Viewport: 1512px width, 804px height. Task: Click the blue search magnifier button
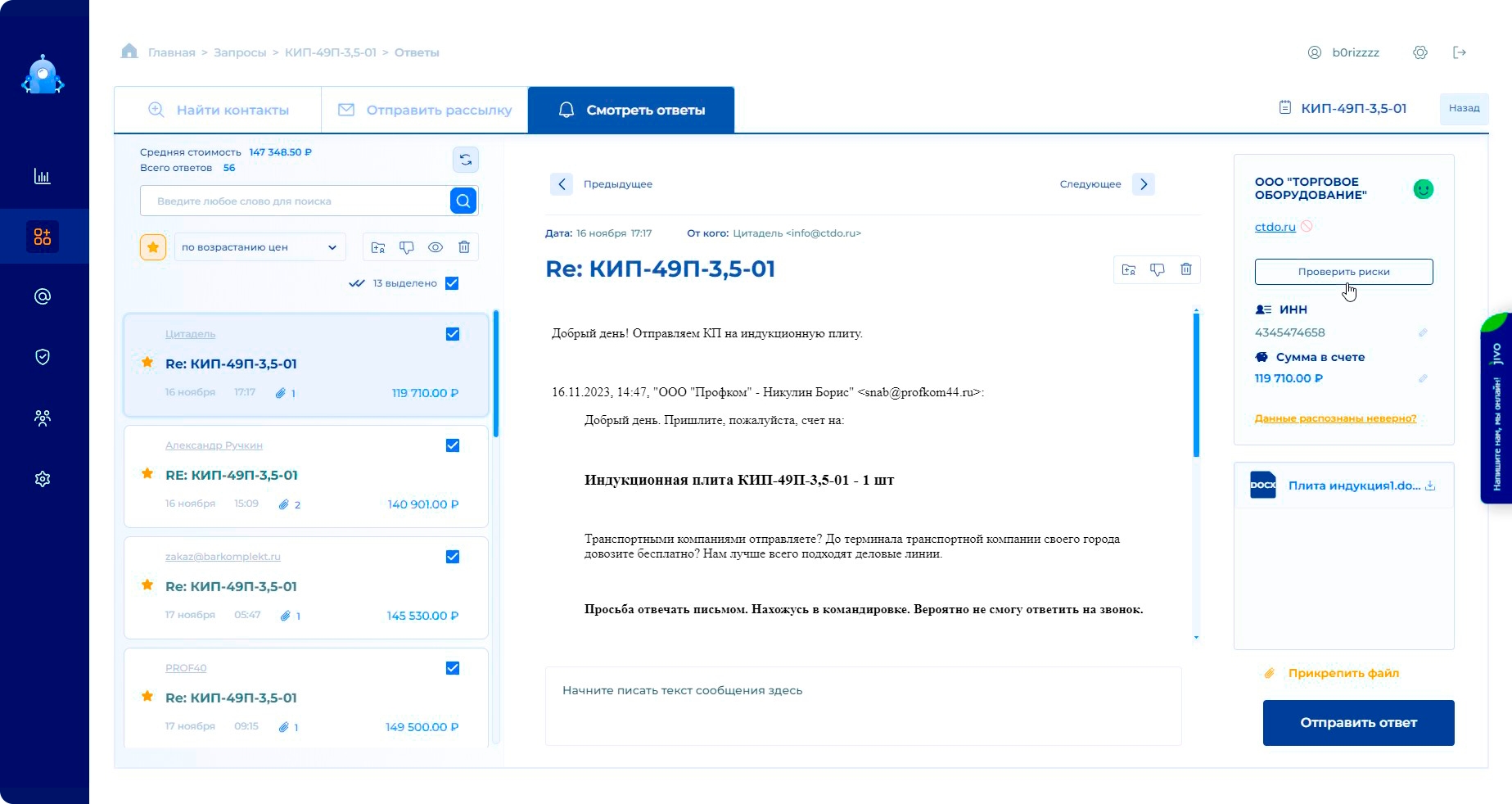coord(463,201)
